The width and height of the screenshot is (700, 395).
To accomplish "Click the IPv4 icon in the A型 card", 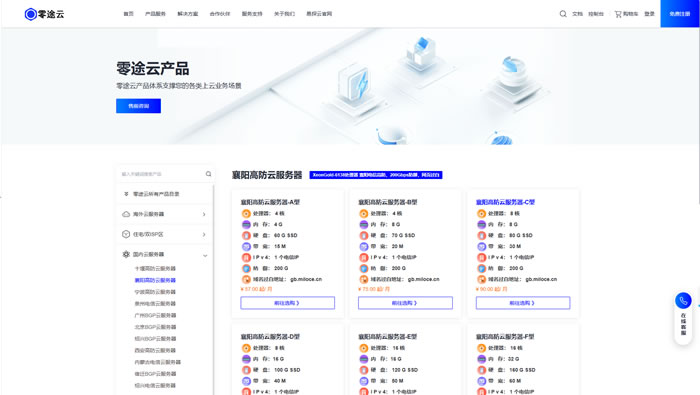I will 246,258.
